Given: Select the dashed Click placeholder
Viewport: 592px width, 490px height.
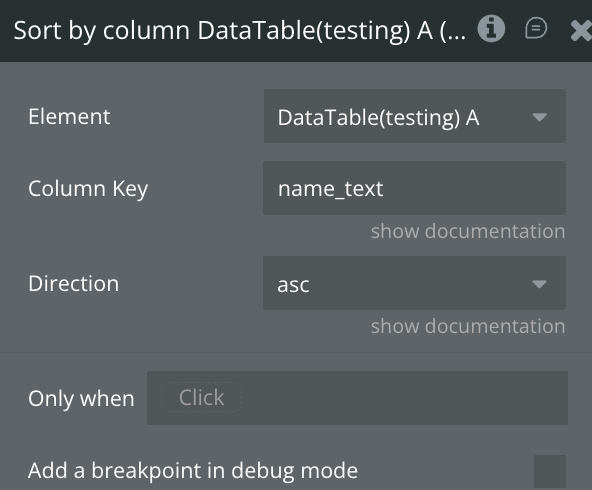Looking at the screenshot, I should [x=202, y=397].
